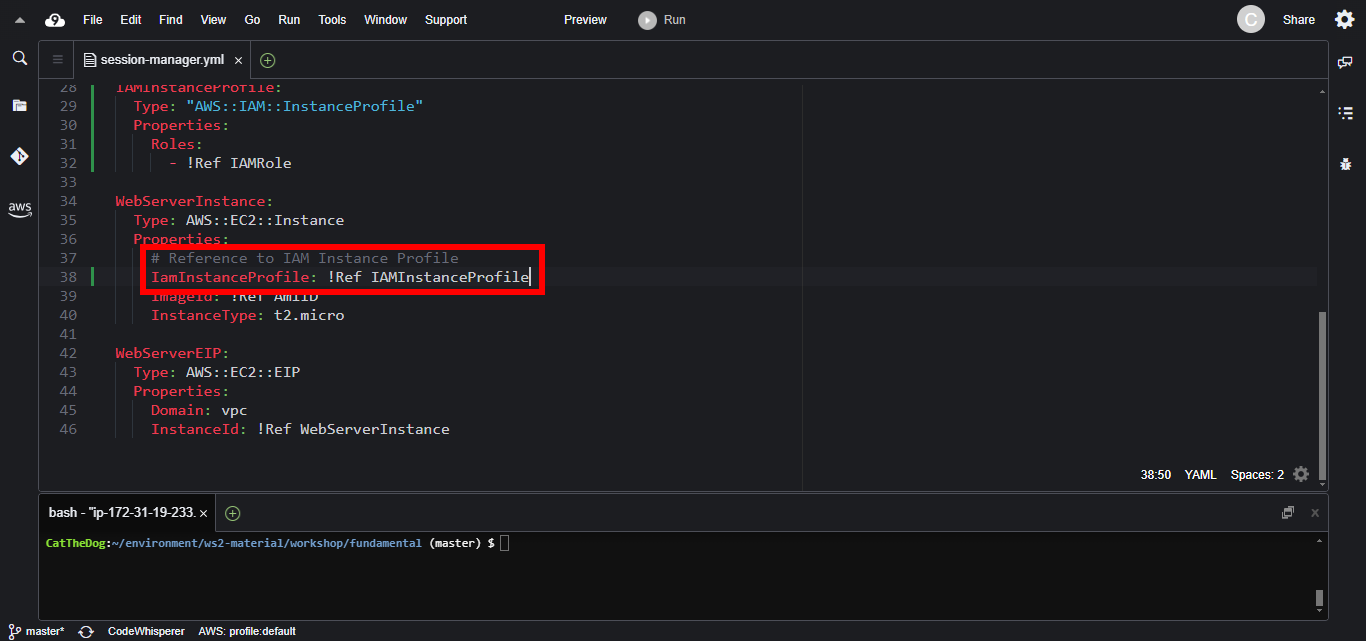Change the Spaces: 2 indentation setting

[x=1257, y=475]
